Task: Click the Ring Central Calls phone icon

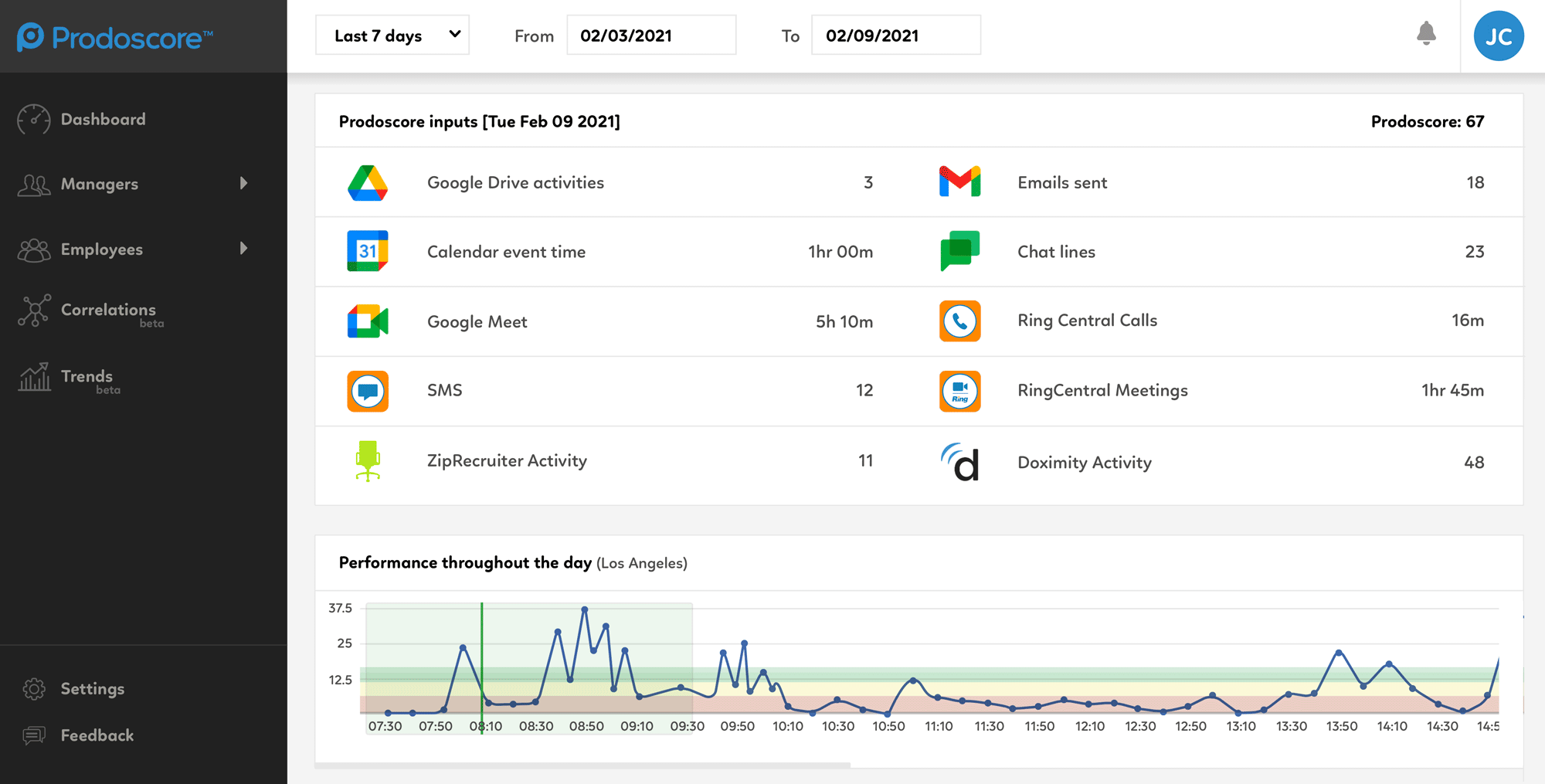Action: 959,321
